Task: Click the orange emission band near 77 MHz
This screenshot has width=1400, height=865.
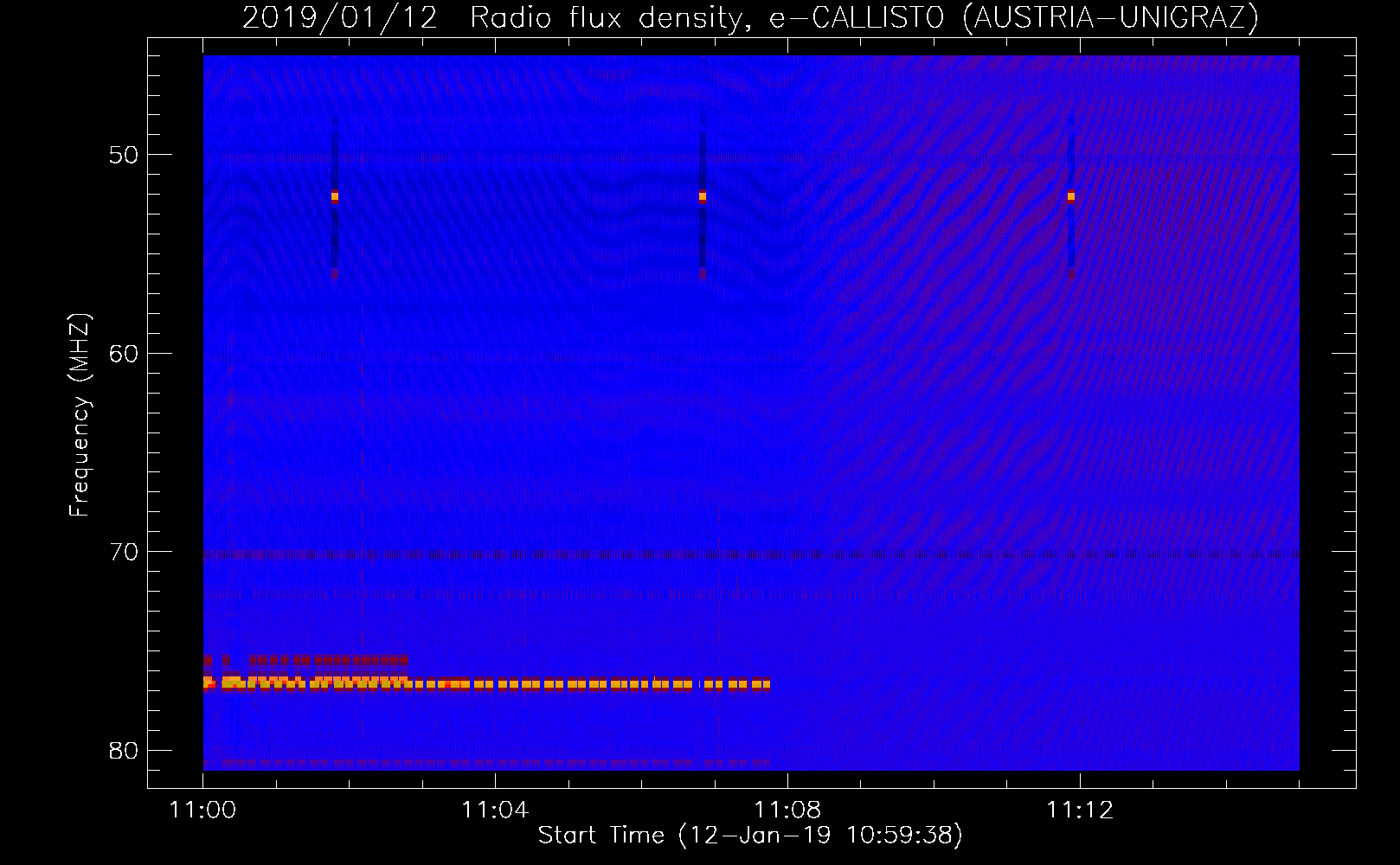Action: pyautogui.click(x=486, y=683)
